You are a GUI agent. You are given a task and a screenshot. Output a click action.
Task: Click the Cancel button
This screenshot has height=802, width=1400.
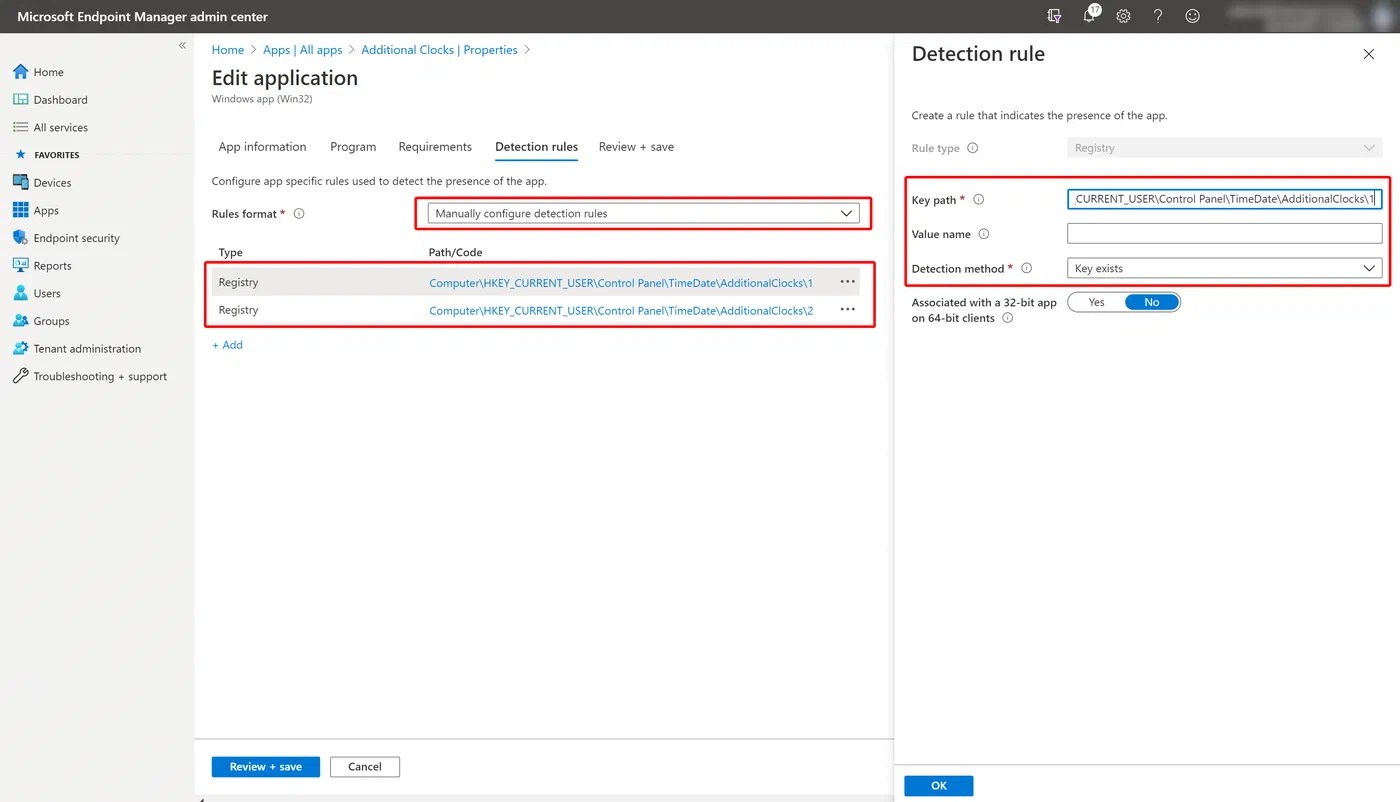click(365, 767)
